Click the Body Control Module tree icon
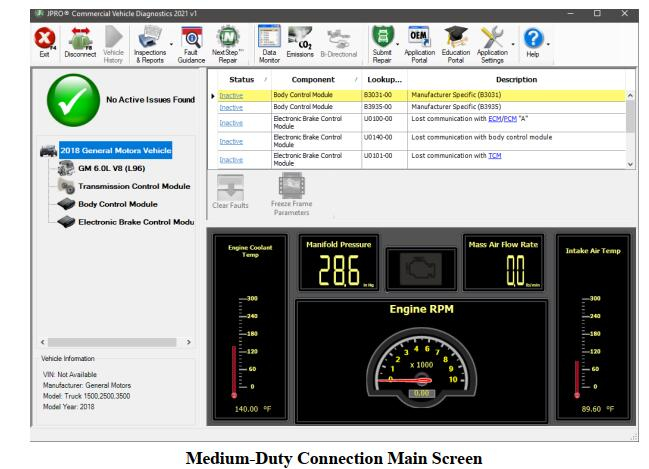The height and width of the screenshot is (469, 649). tap(66, 204)
